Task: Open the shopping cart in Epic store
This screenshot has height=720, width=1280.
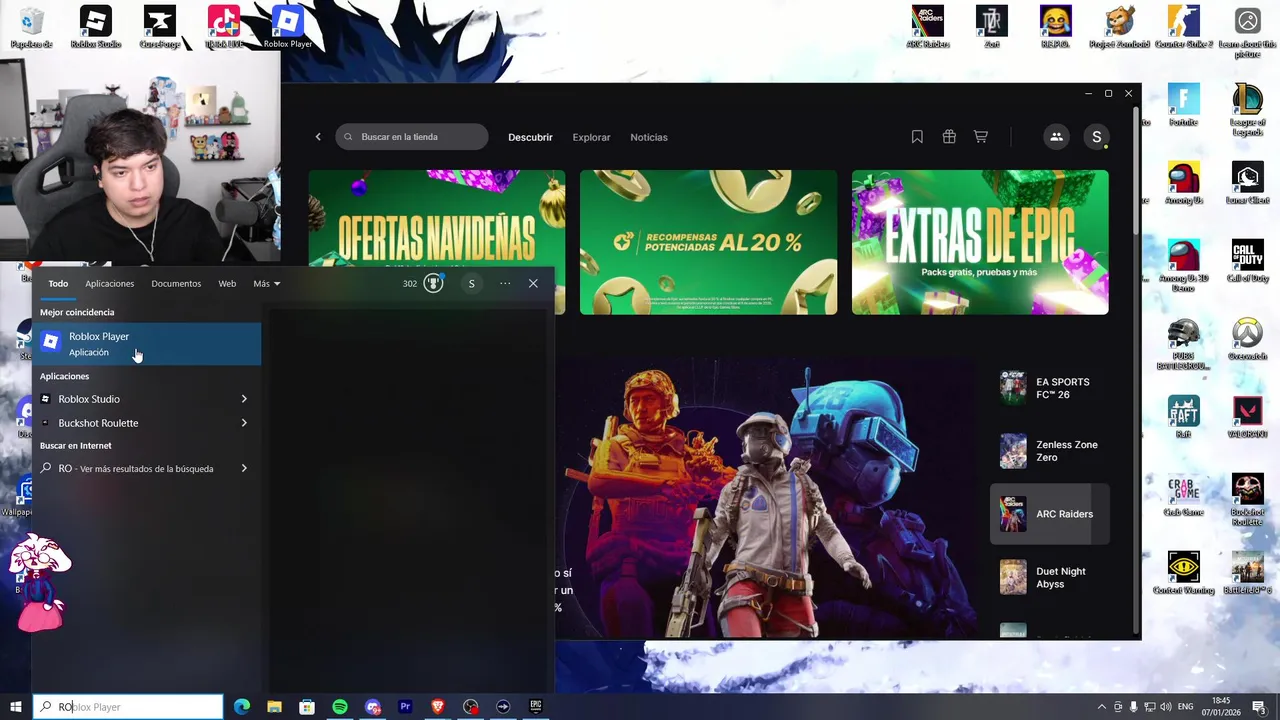Action: (x=981, y=137)
